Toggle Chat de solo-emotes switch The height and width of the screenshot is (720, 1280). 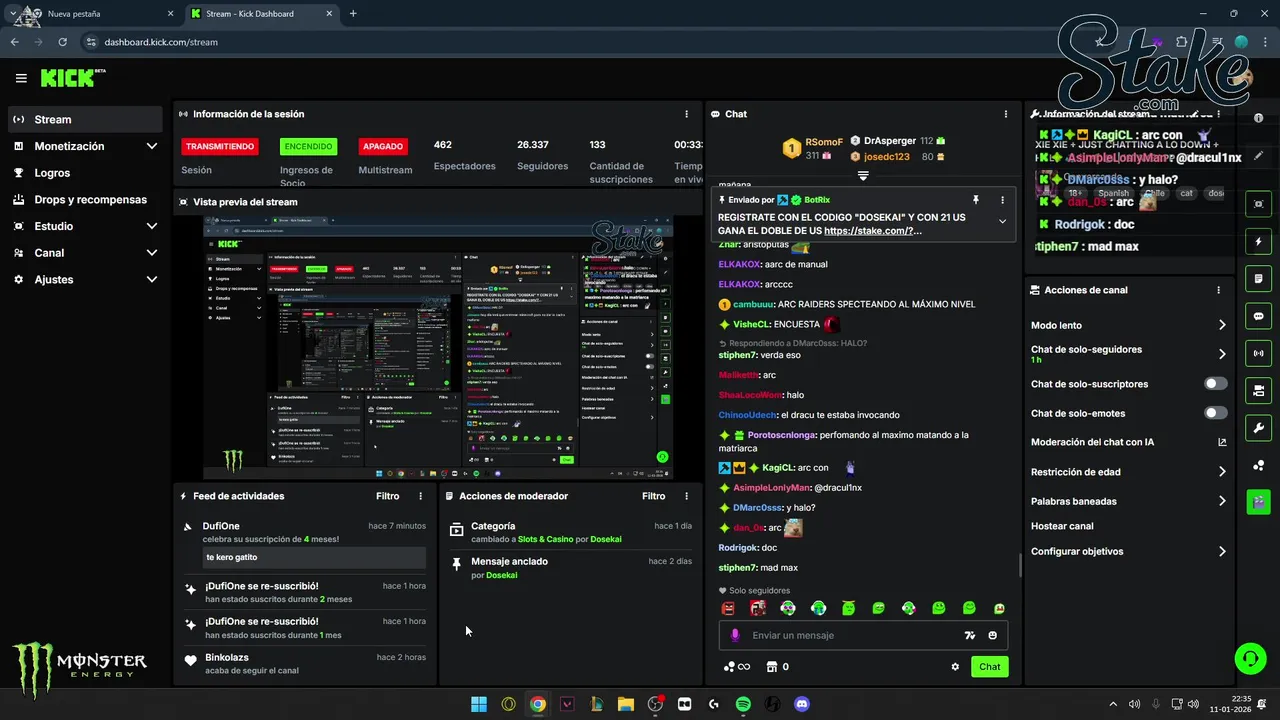coord(1216,413)
